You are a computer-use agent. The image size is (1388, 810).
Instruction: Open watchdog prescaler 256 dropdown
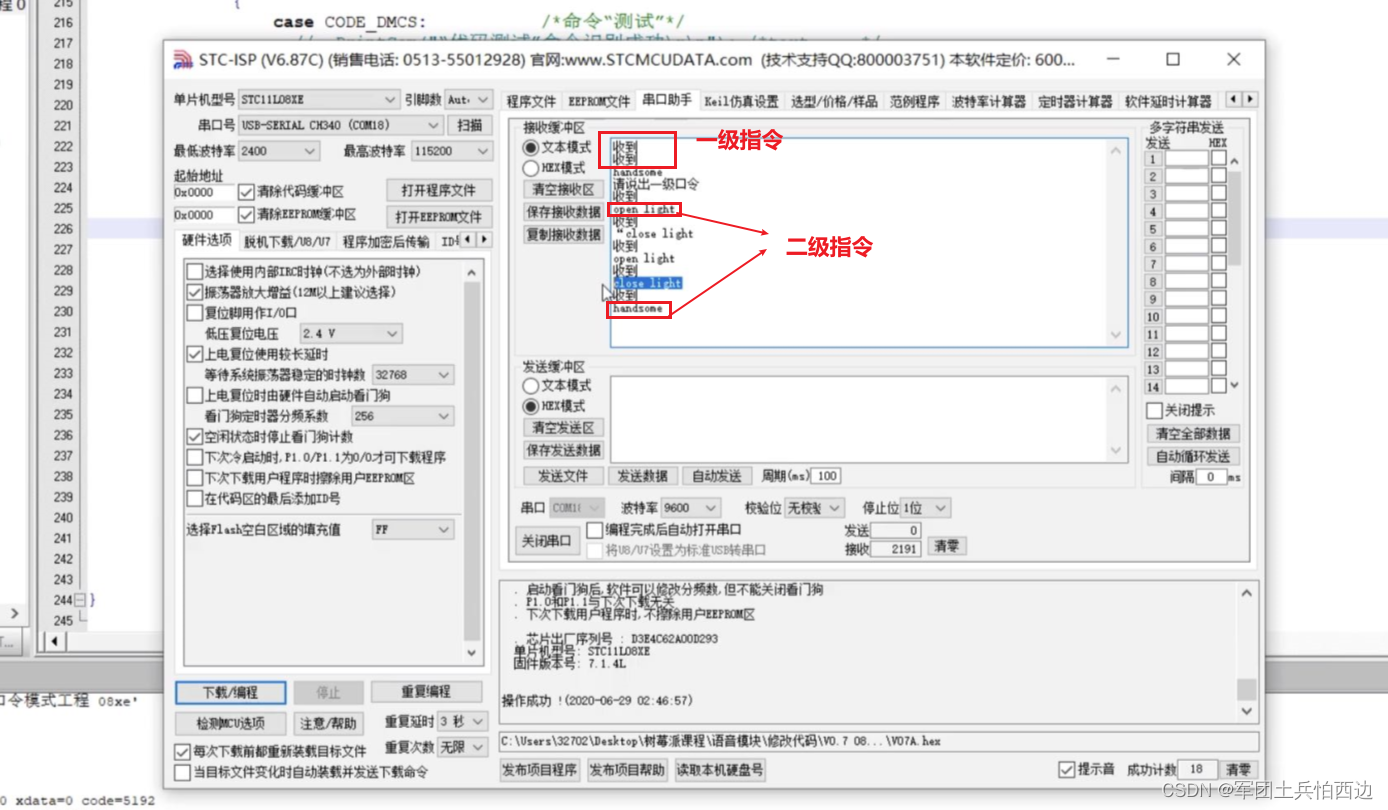(x=402, y=416)
